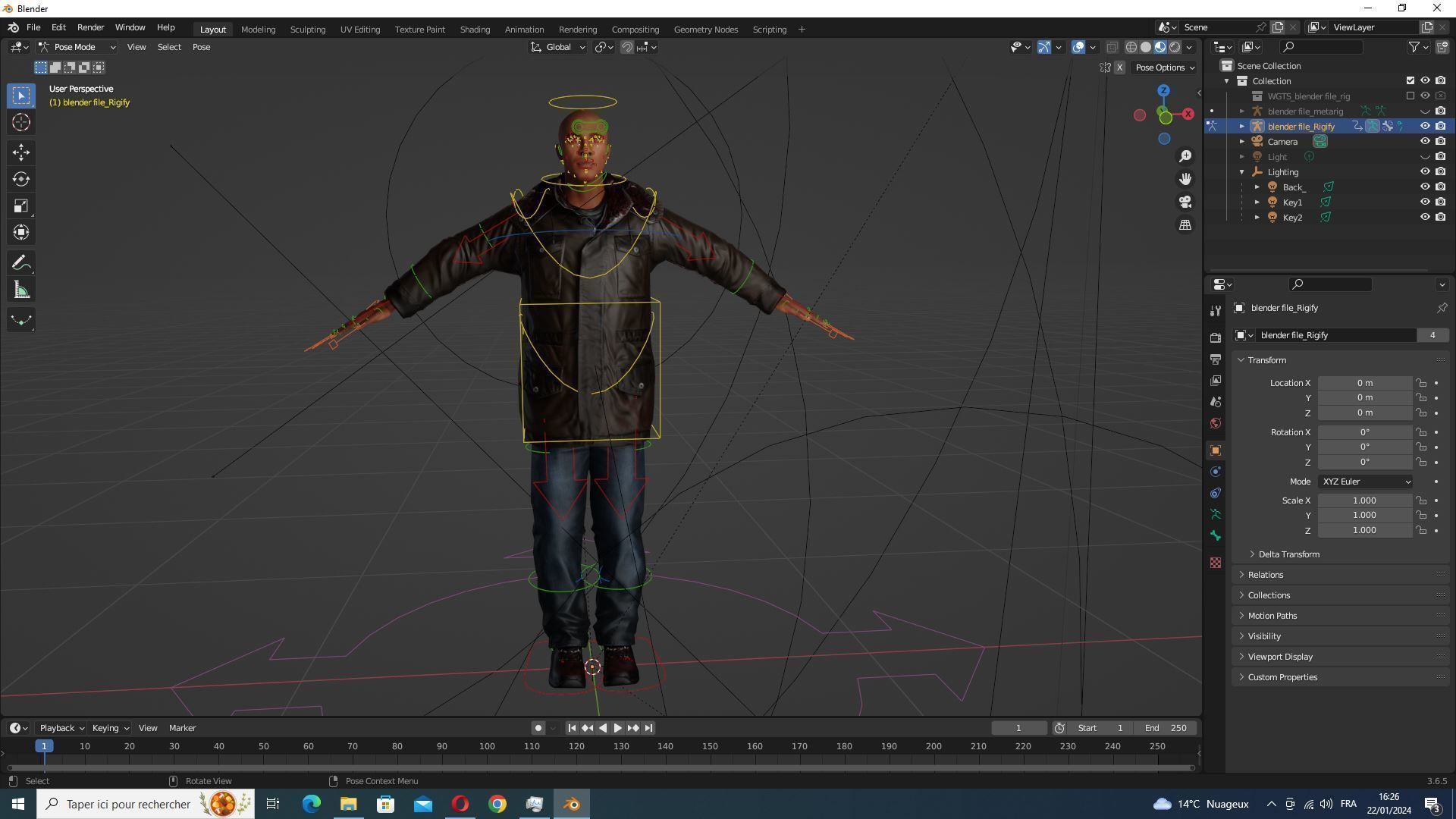Select the Annotate pencil tool
The width and height of the screenshot is (1456, 819).
(x=20, y=263)
